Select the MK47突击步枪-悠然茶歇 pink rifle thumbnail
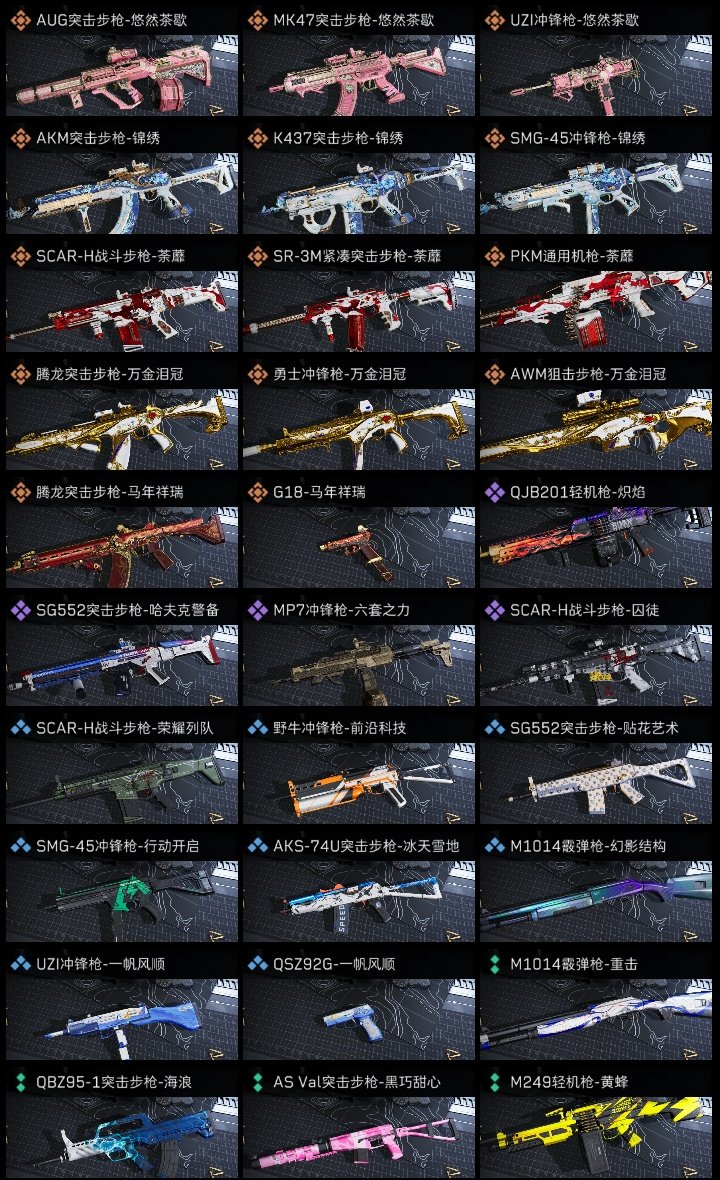This screenshot has height=1180, width=720. pos(359,75)
